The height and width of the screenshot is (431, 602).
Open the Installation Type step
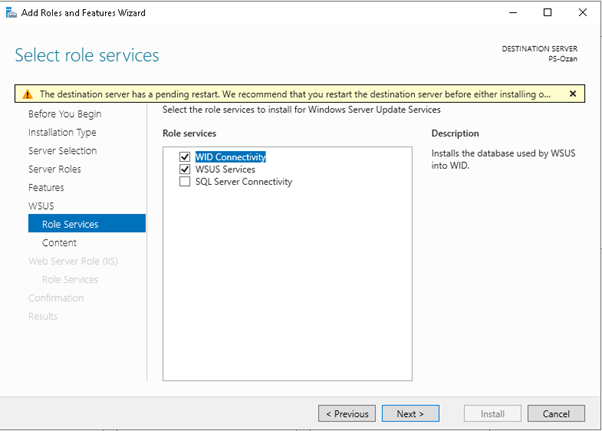coord(62,132)
